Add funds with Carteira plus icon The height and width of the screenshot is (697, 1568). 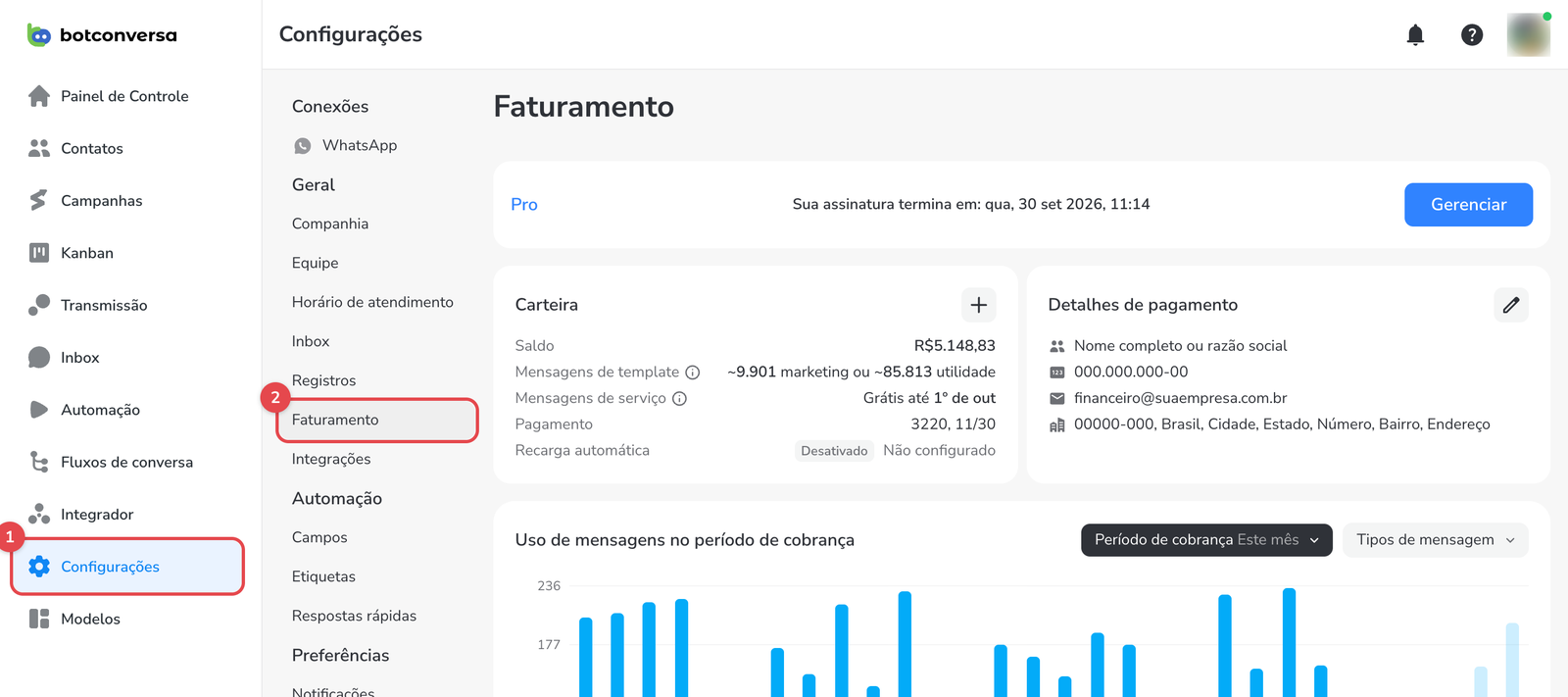(978, 305)
